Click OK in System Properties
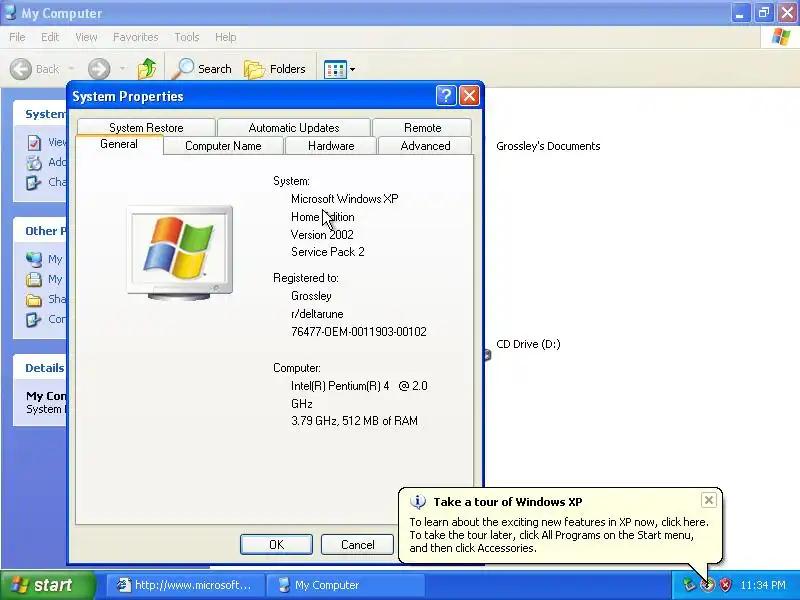 point(277,544)
